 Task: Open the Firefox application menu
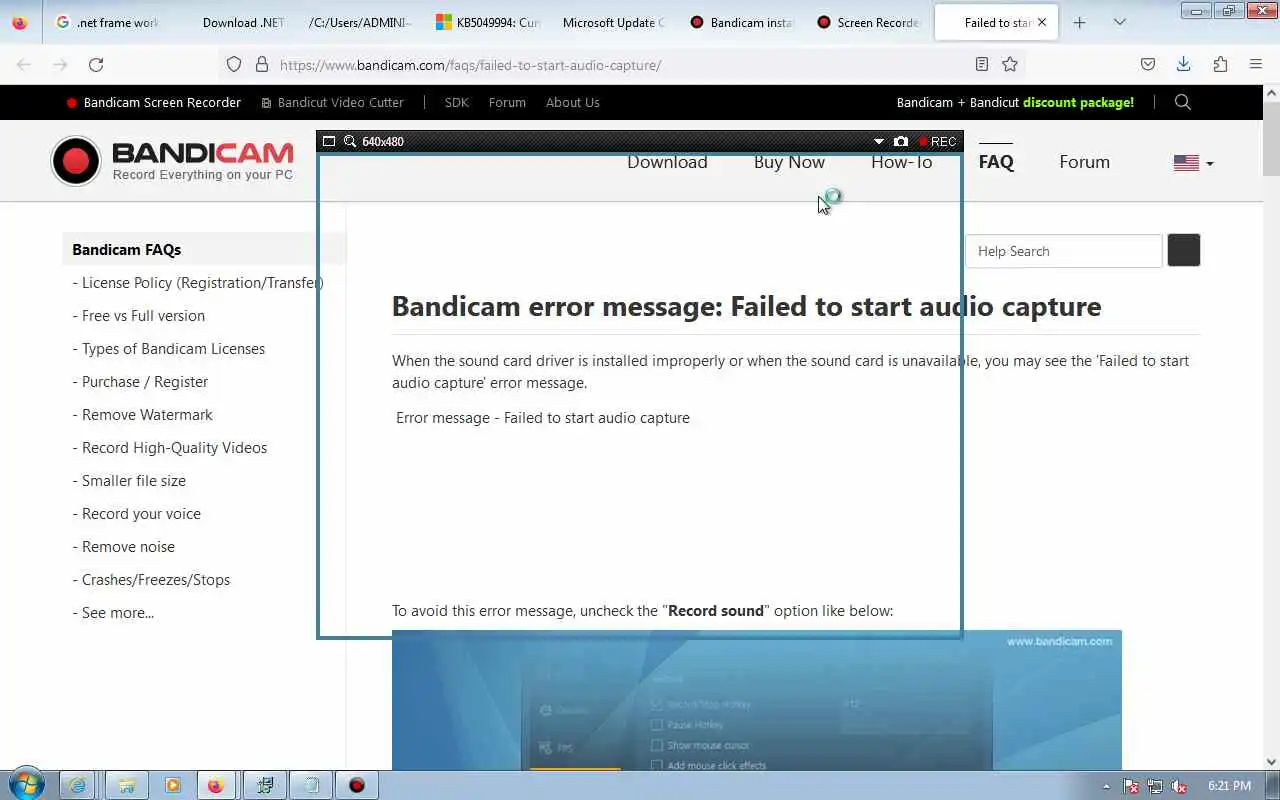click(x=1256, y=64)
